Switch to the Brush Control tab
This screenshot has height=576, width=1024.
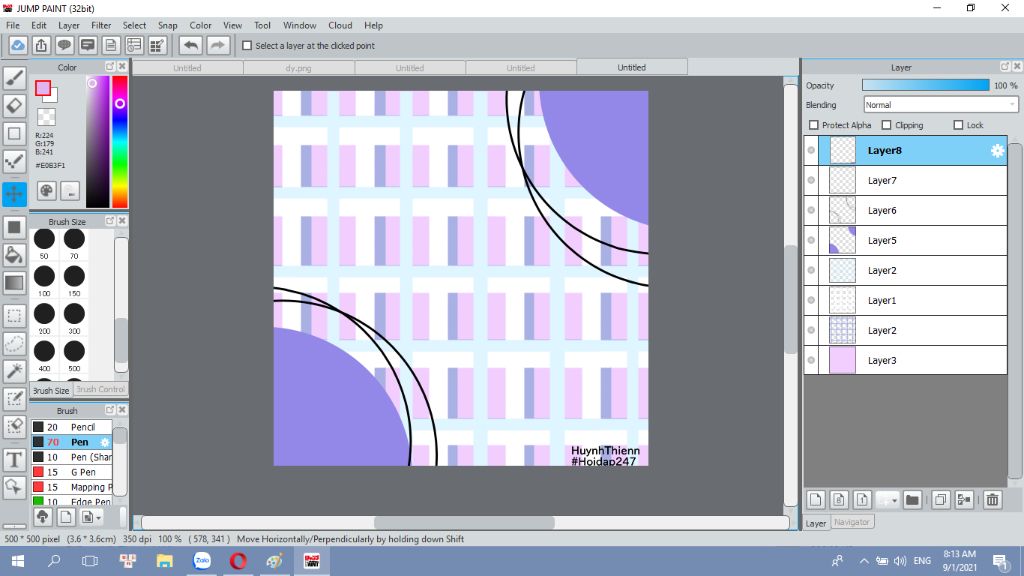click(x=100, y=389)
